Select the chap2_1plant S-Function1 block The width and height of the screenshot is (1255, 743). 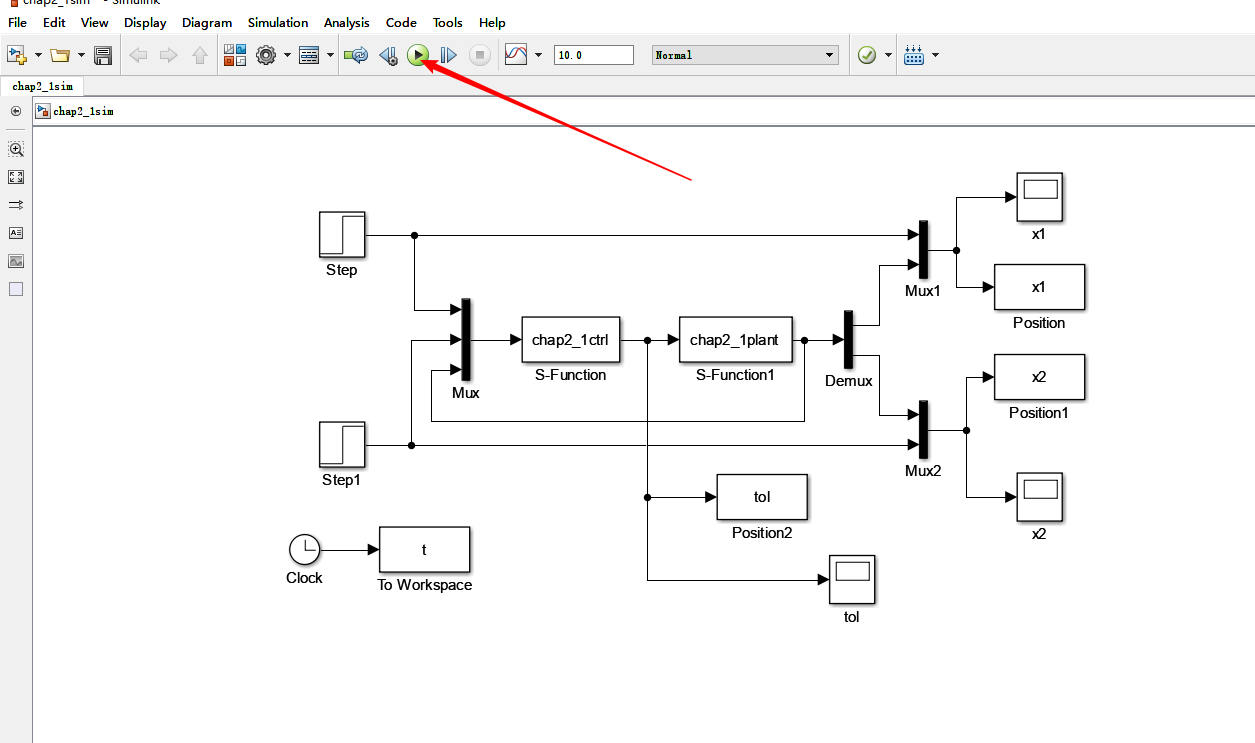pos(734,340)
